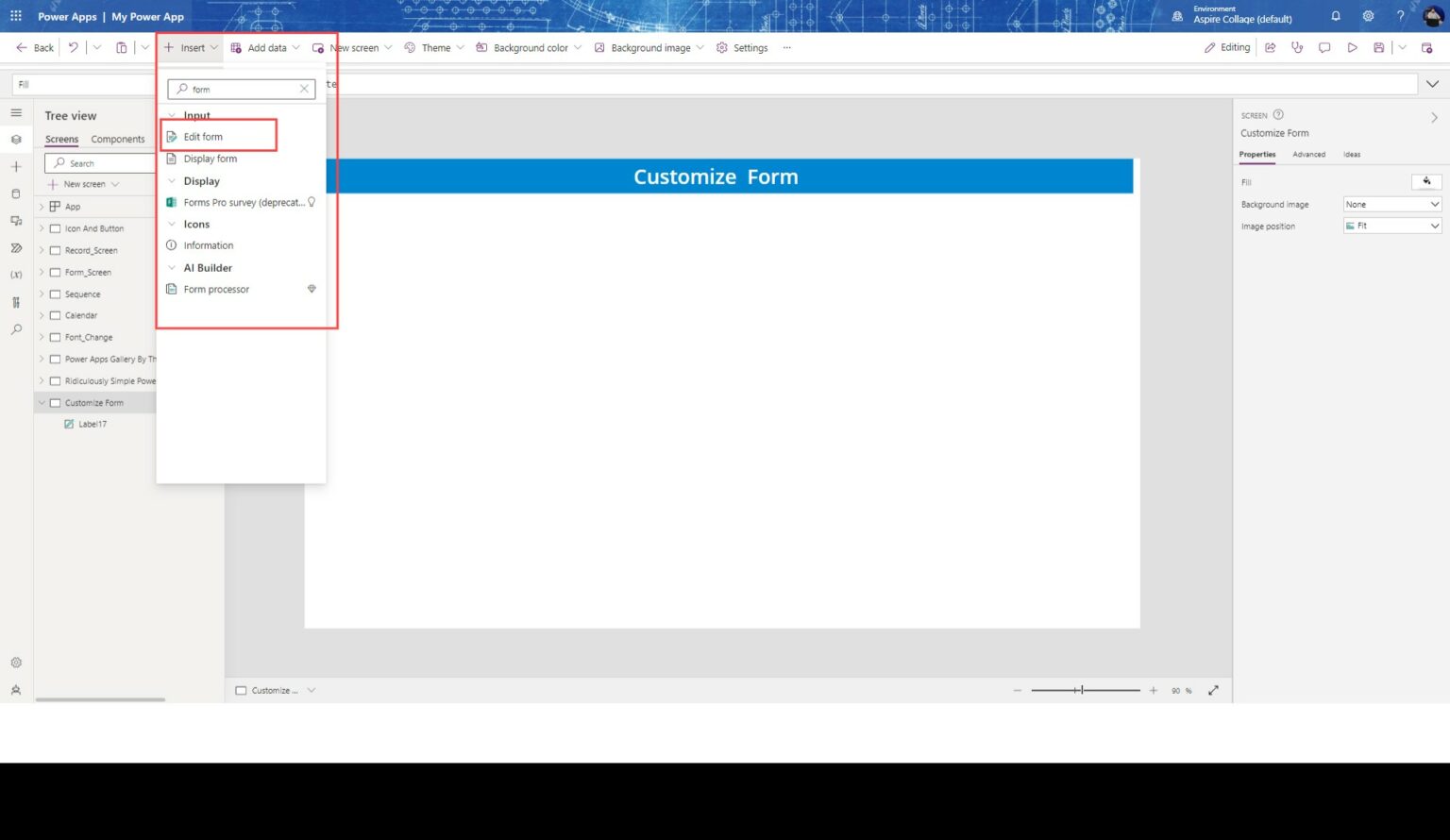The image size is (1450, 840).
Task: Open the Fill color picker for the screen
Action: click(x=1426, y=181)
